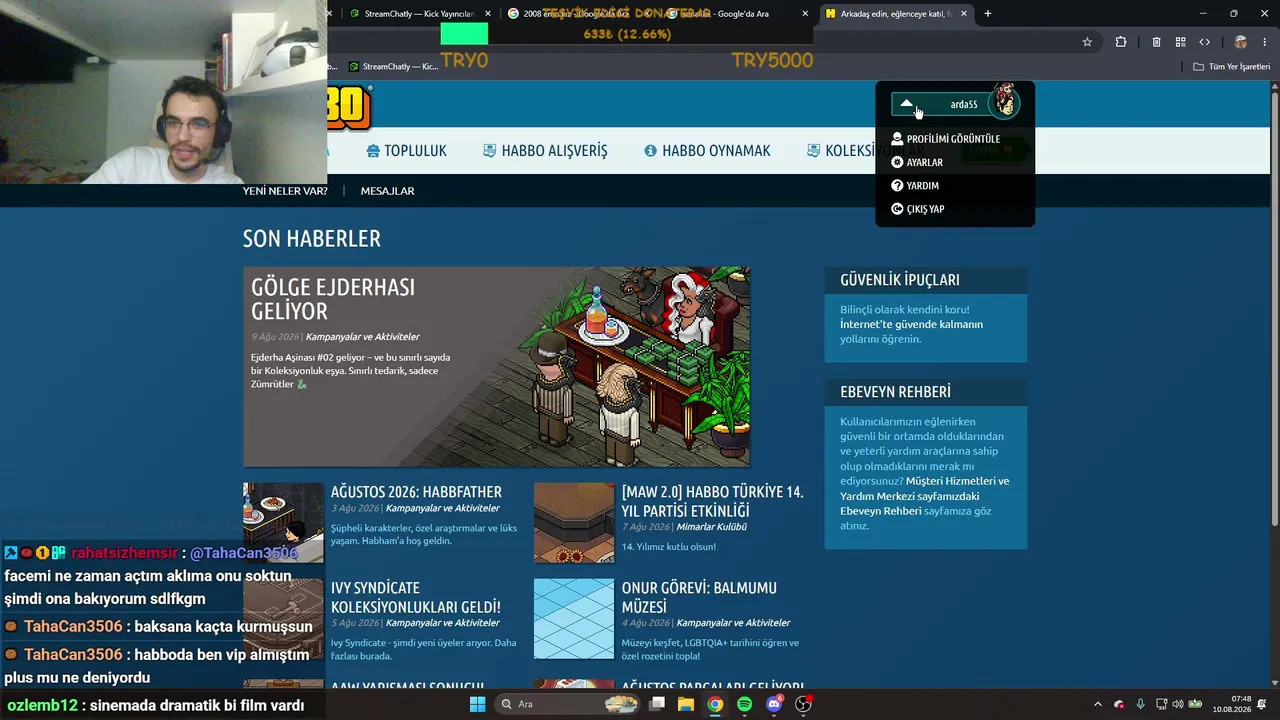This screenshot has height=720, width=1280.
Task: Switch to Chrome on the taskbar
Action: (715, 704)
